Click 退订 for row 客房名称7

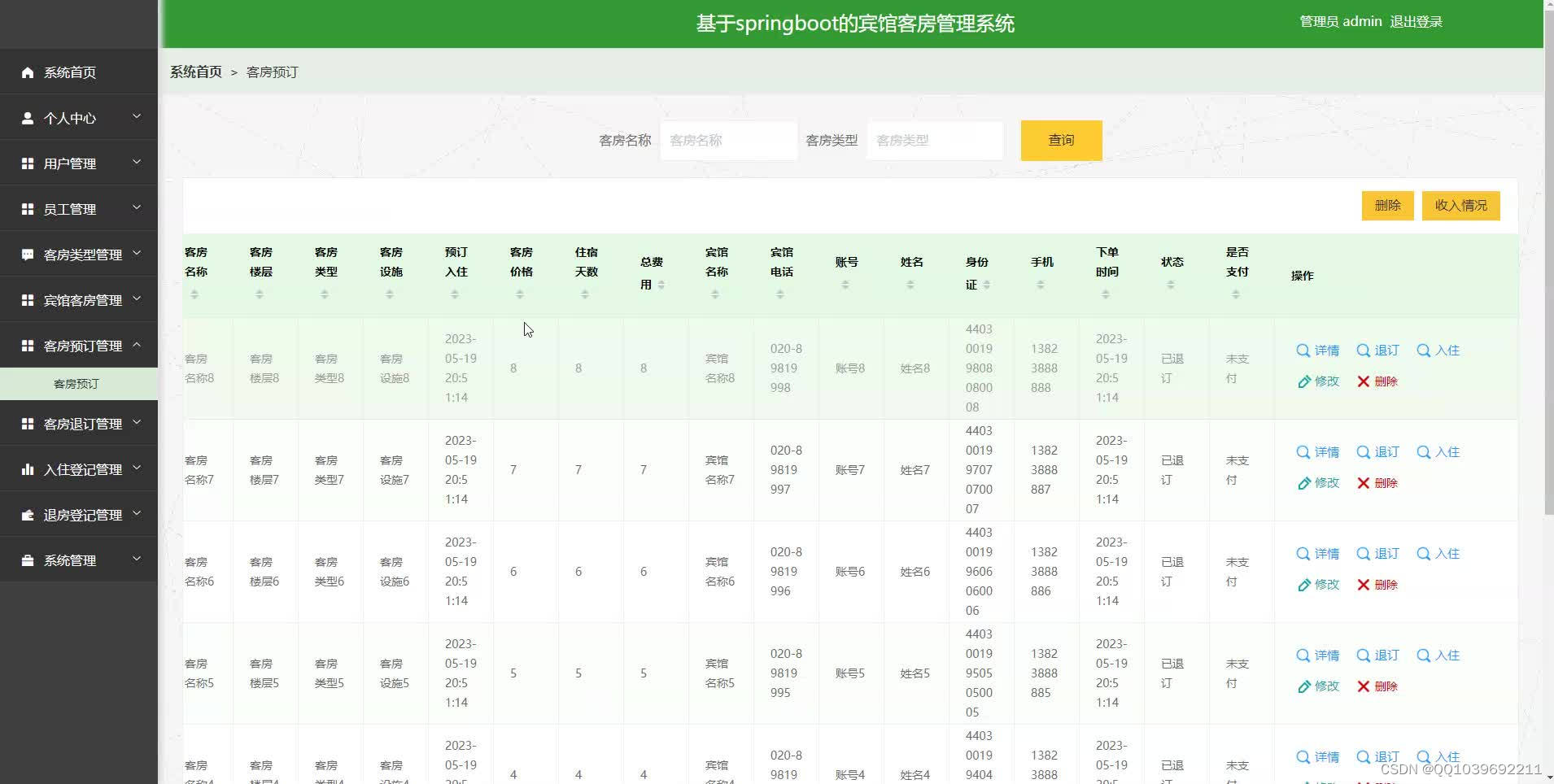[1378, 452]
